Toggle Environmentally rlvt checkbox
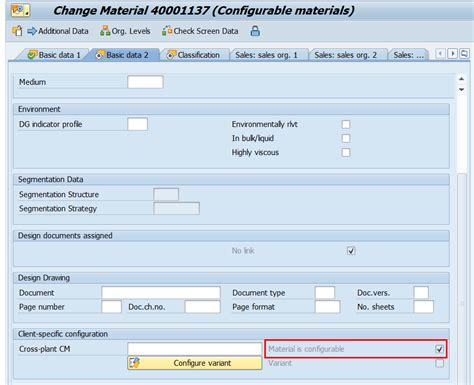The width and height of the screenshot is (474, 385). pos(346,124)
